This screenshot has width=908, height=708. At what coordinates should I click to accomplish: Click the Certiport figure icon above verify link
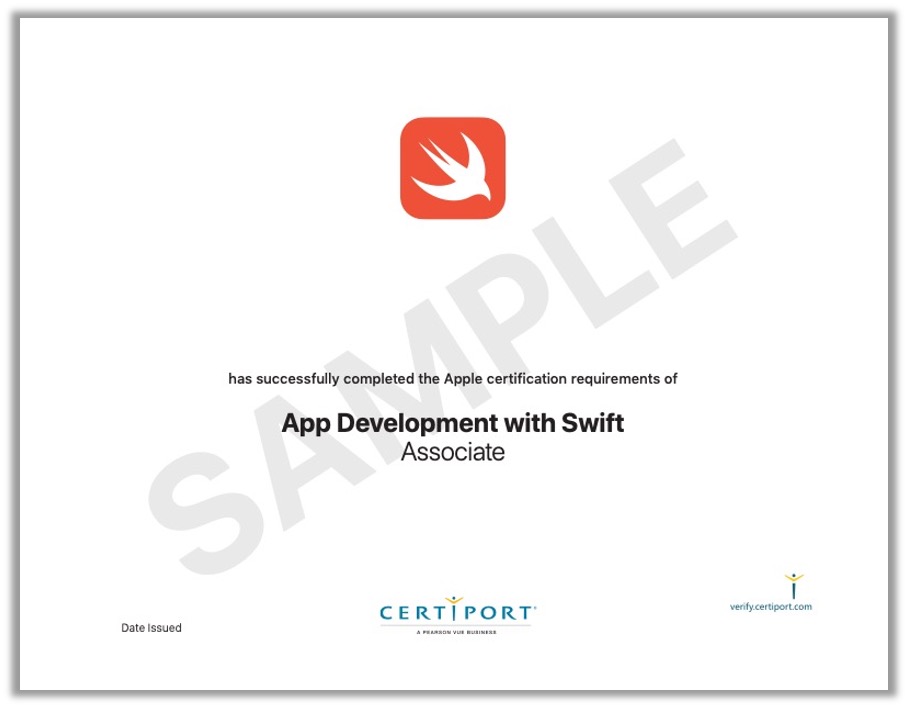tap(794, 585)
